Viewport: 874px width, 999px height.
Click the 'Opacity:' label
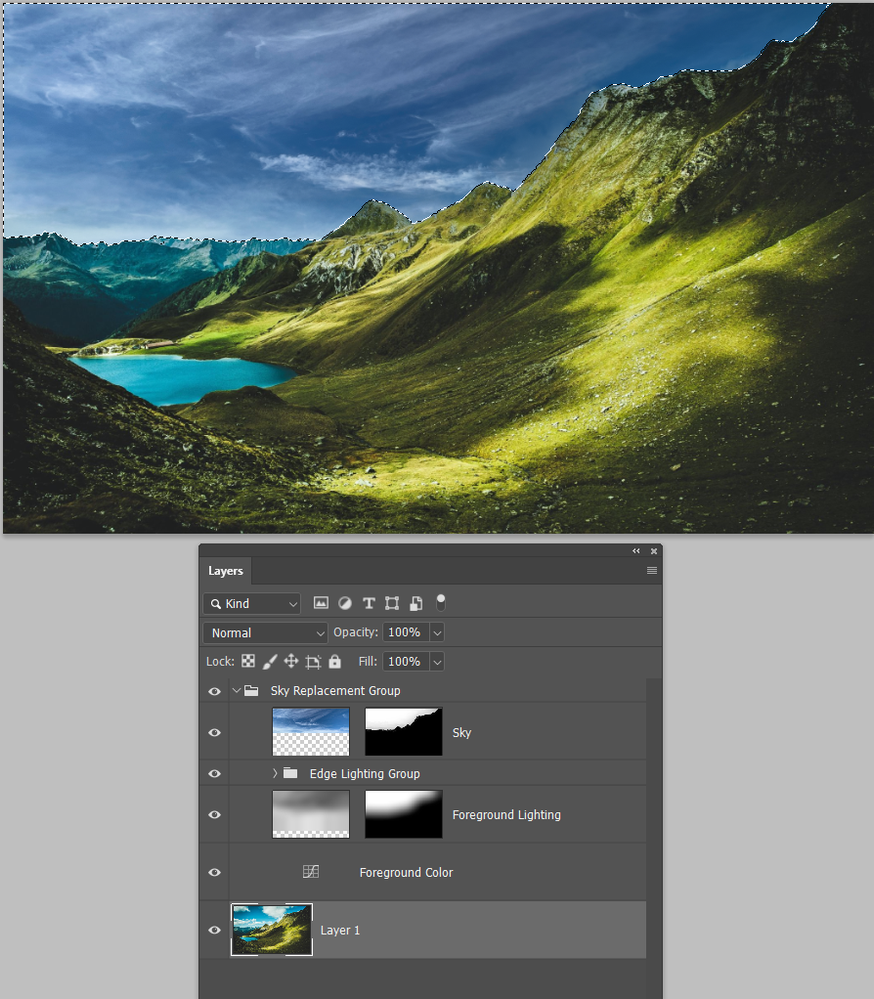coord(355,632)
